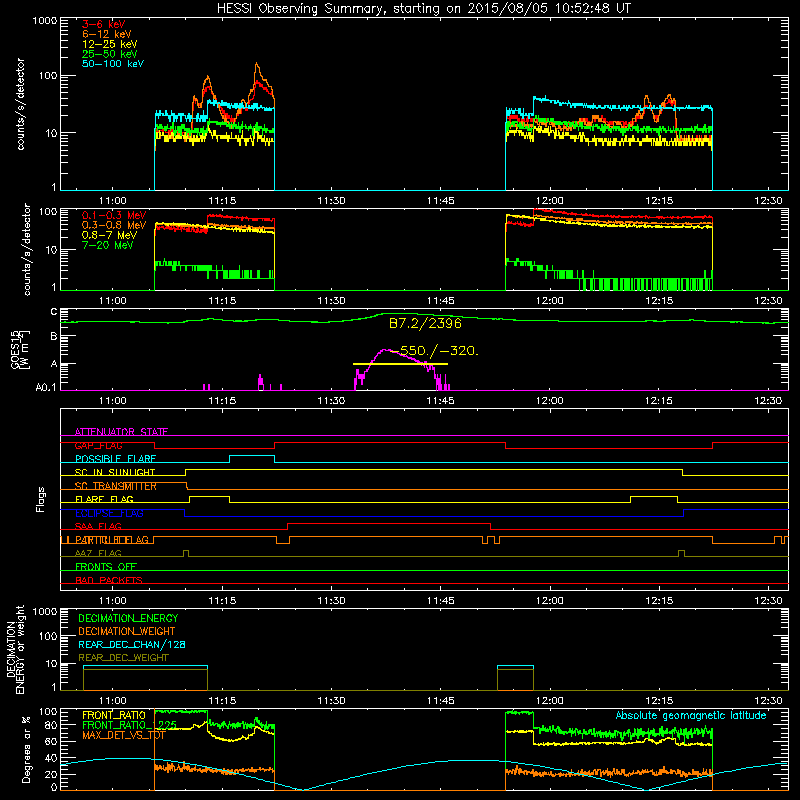
Task: Select the SAA_FLAG label
Action: 98,526
